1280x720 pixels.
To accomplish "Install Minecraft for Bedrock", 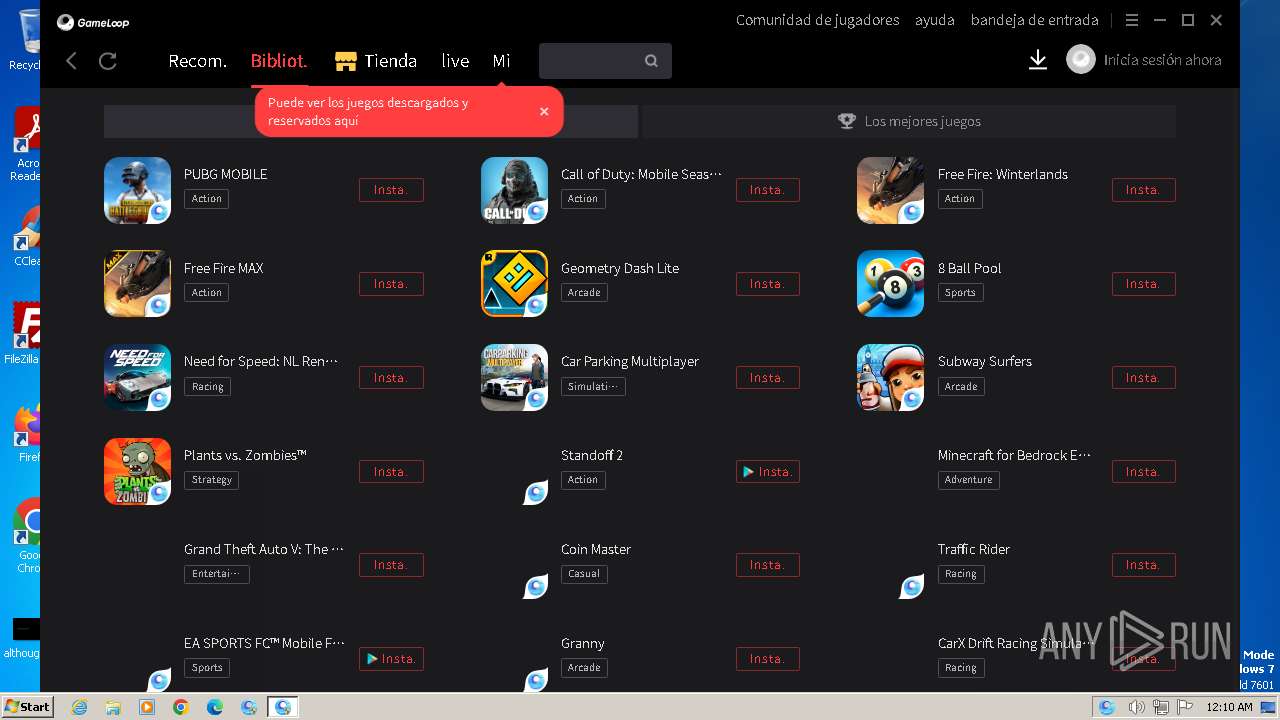I will coord(1143,472).
